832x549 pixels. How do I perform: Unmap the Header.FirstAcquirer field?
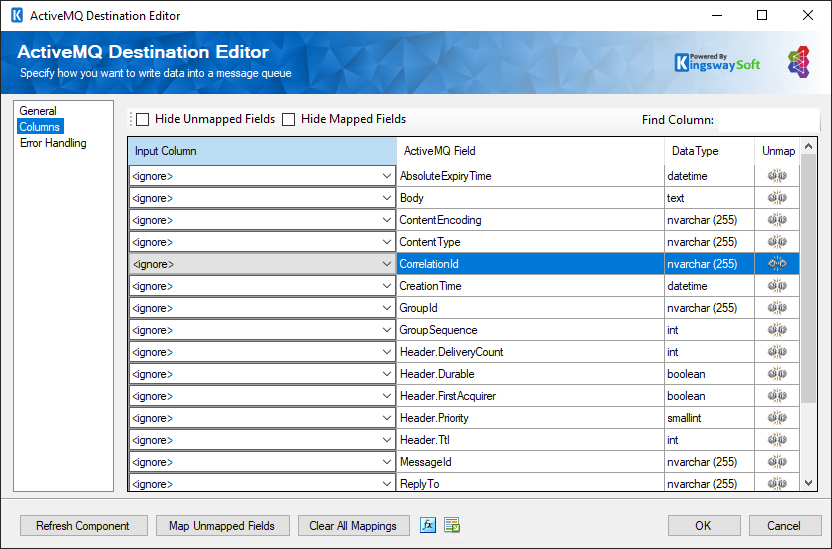coord(777,396)
